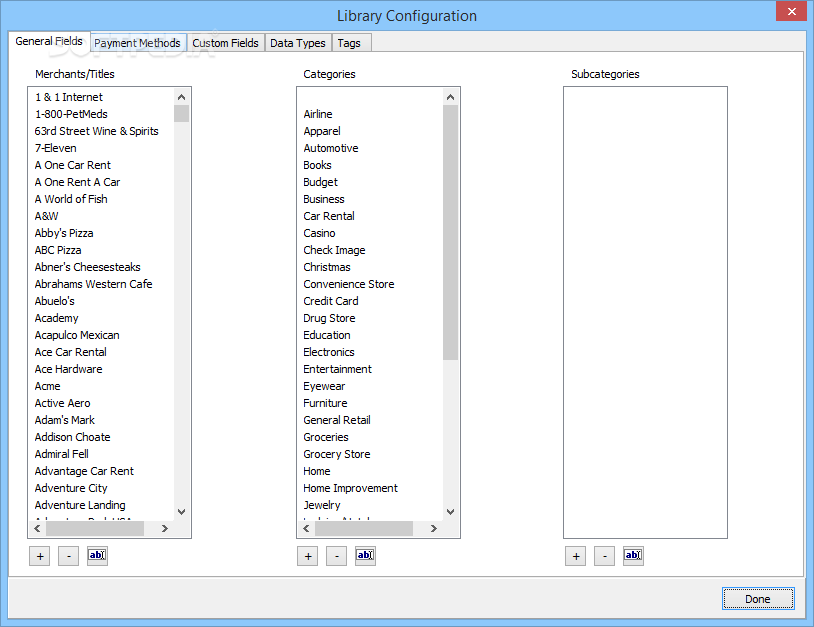Switch to the Data Types tab
The width and height of the screenshot is (814, 627).
tap(298, 43)
